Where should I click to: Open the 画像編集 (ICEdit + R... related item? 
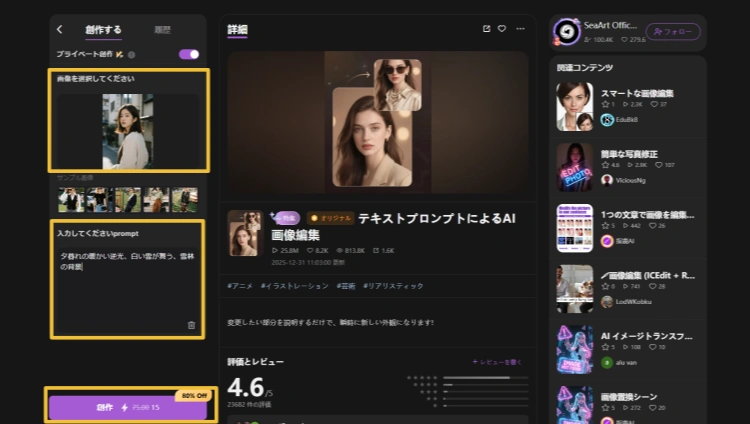tap(648, 276)
